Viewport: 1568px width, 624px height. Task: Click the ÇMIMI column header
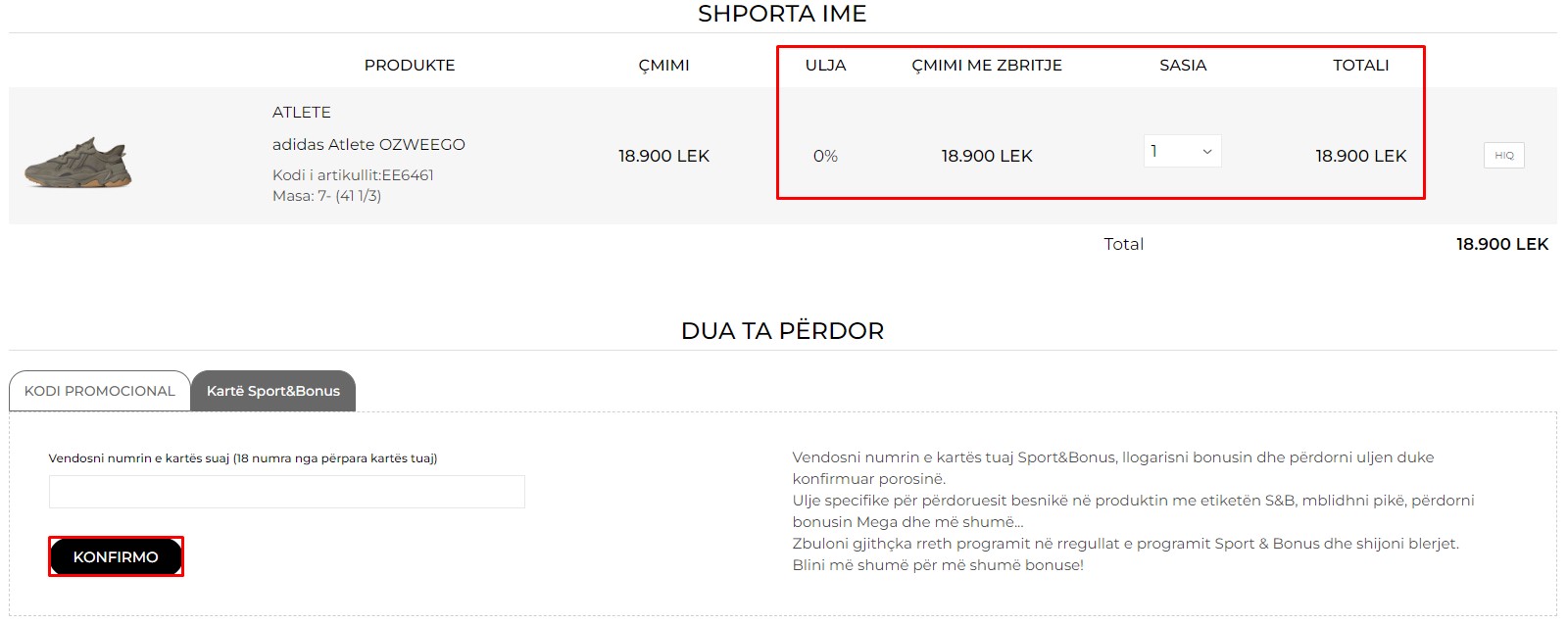click(663, 65)
